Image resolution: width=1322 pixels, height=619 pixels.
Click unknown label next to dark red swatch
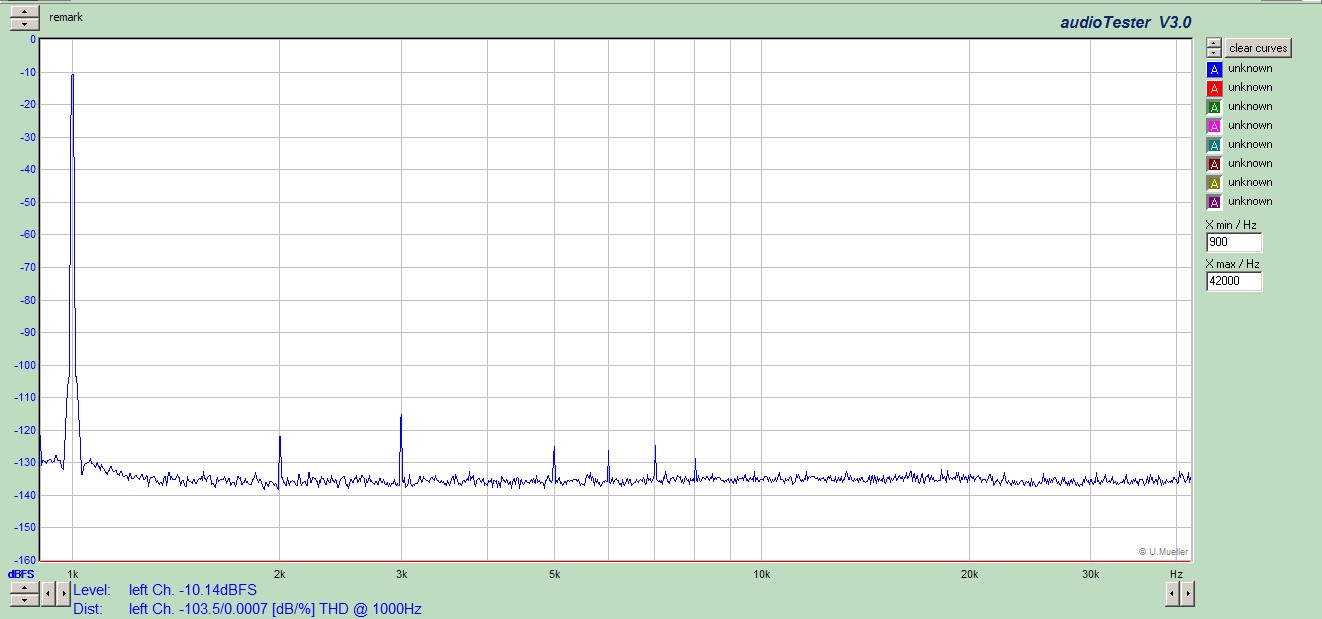(1250, 163)
